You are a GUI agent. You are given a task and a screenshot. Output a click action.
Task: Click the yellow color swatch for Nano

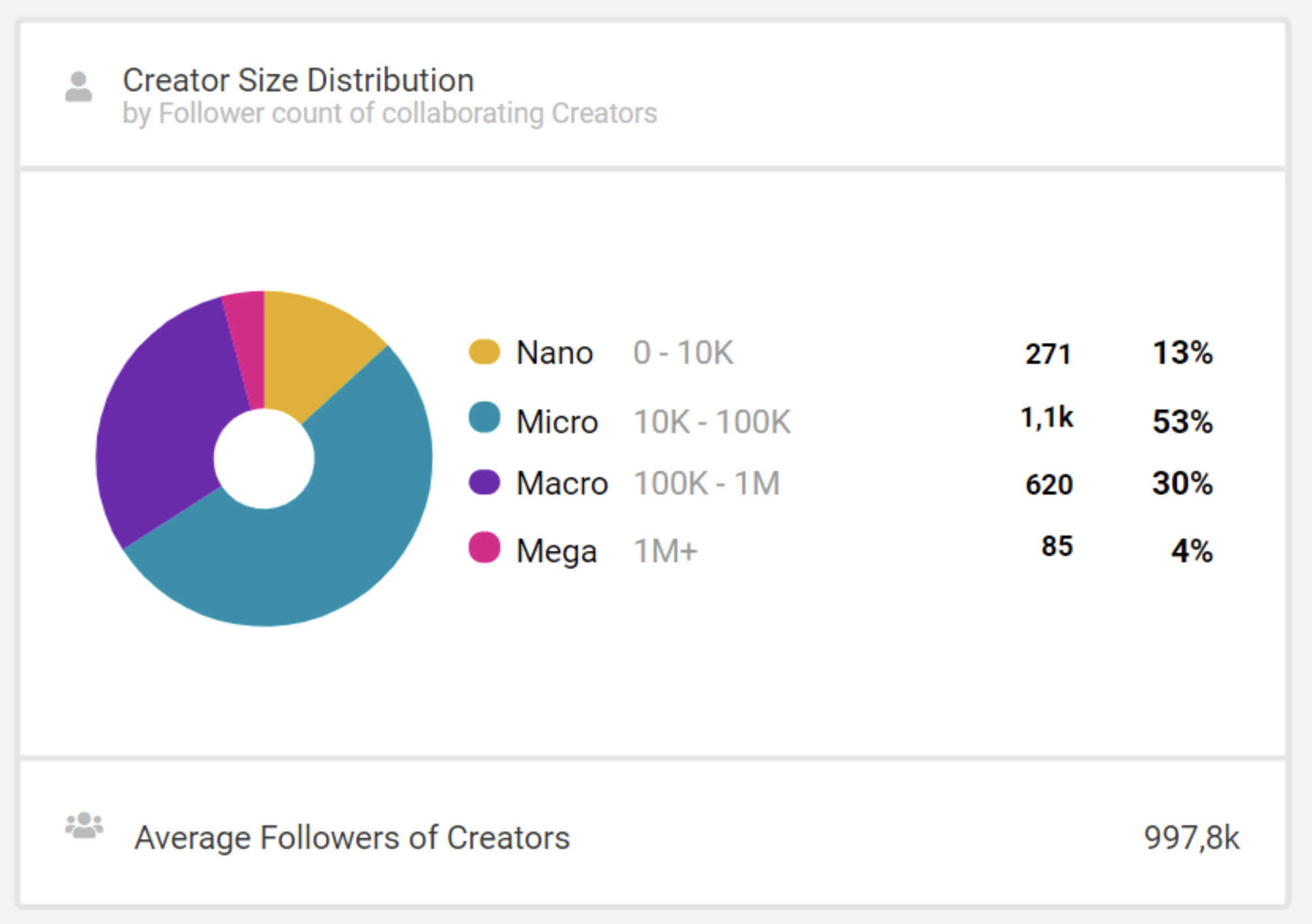tap(484, 352)
